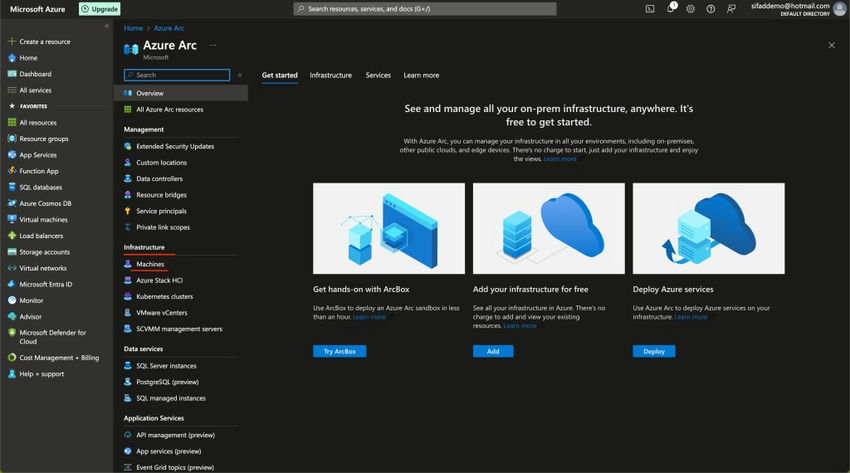The width and height of the screenshot is (850, 473).
Task: Focus the global Search resources box
Action: click(424, 9)
